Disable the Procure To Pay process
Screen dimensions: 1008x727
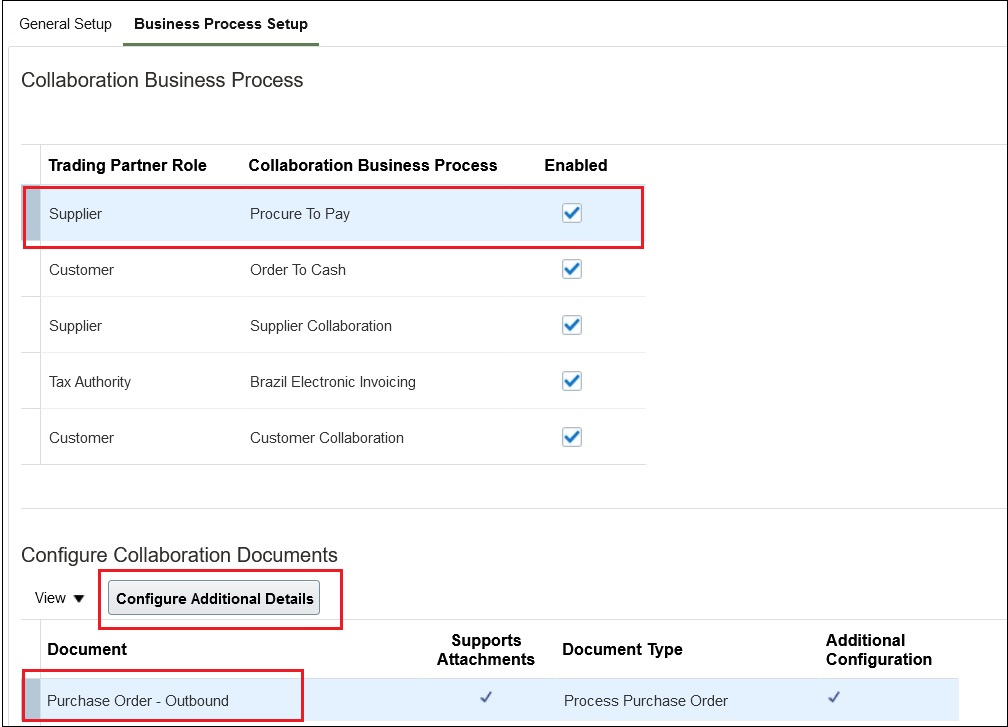click(x=571, y=213)
